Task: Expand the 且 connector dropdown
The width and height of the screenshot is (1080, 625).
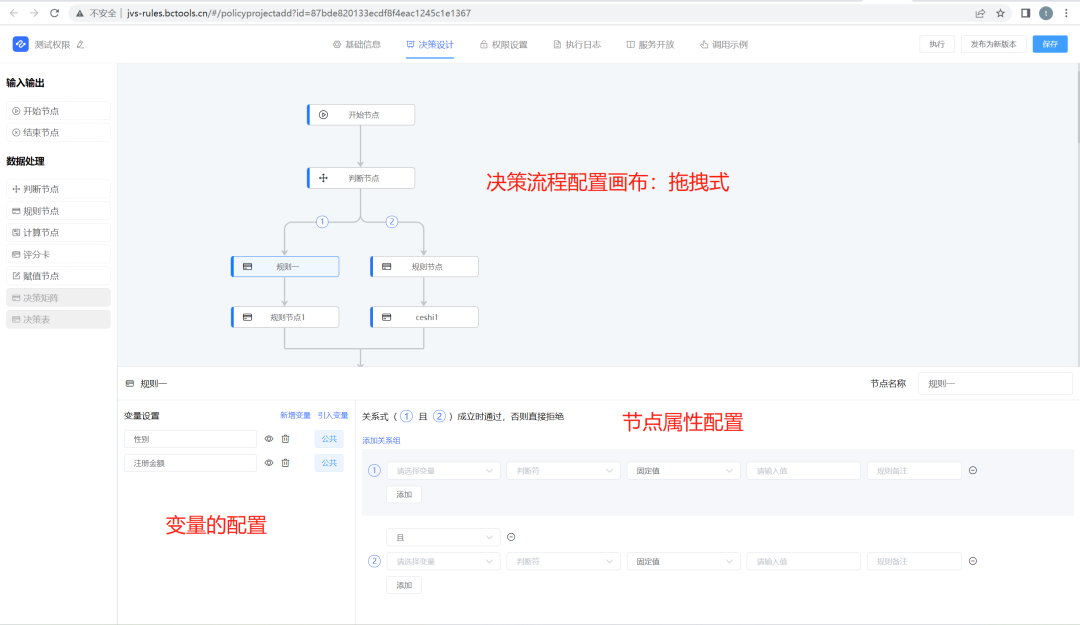Action: coord(443,537)
